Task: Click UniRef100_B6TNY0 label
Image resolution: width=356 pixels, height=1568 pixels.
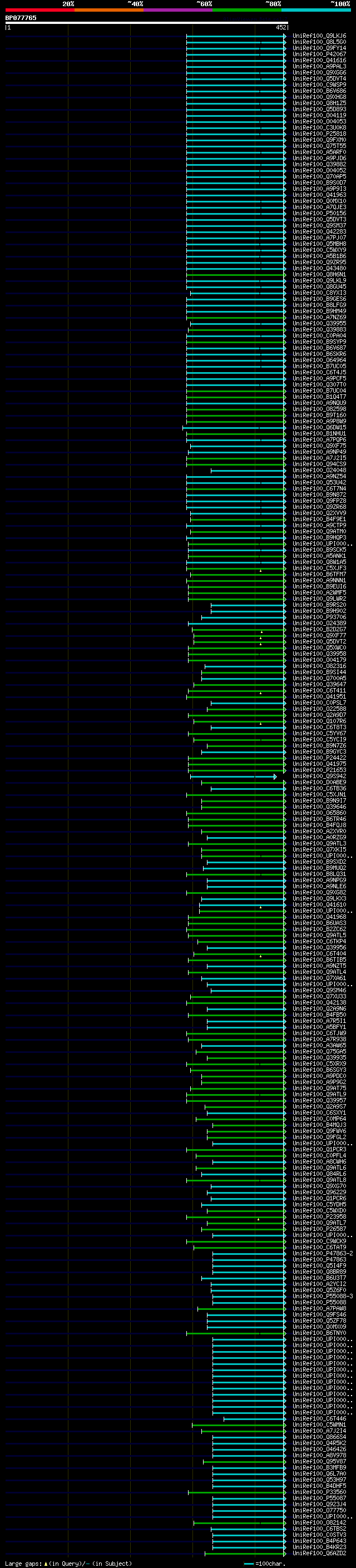Action: pos(319,1333)
